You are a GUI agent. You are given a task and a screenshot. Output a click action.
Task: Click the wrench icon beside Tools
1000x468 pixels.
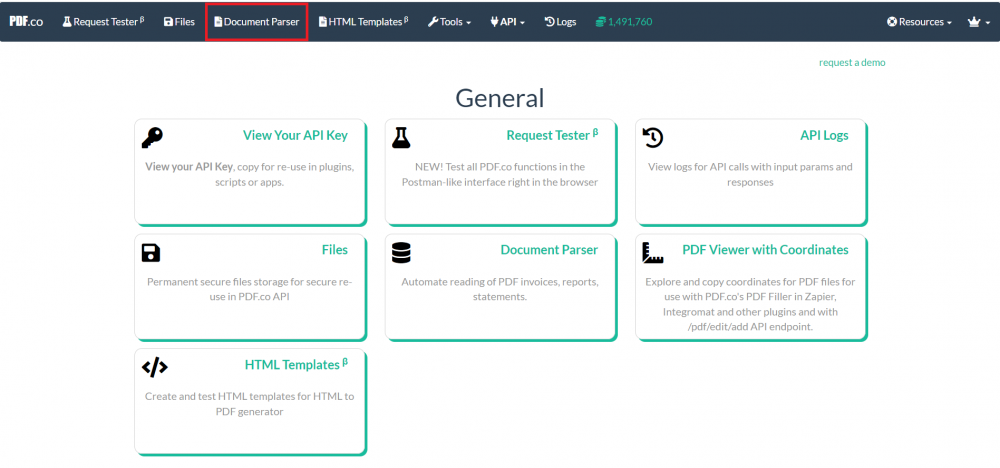(432, 22)
